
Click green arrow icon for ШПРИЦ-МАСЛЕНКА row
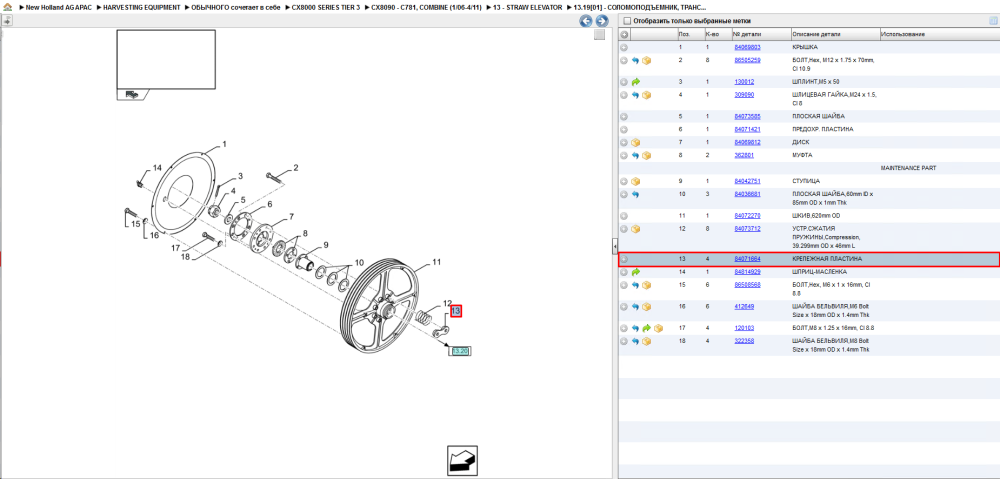coord(635,272)
